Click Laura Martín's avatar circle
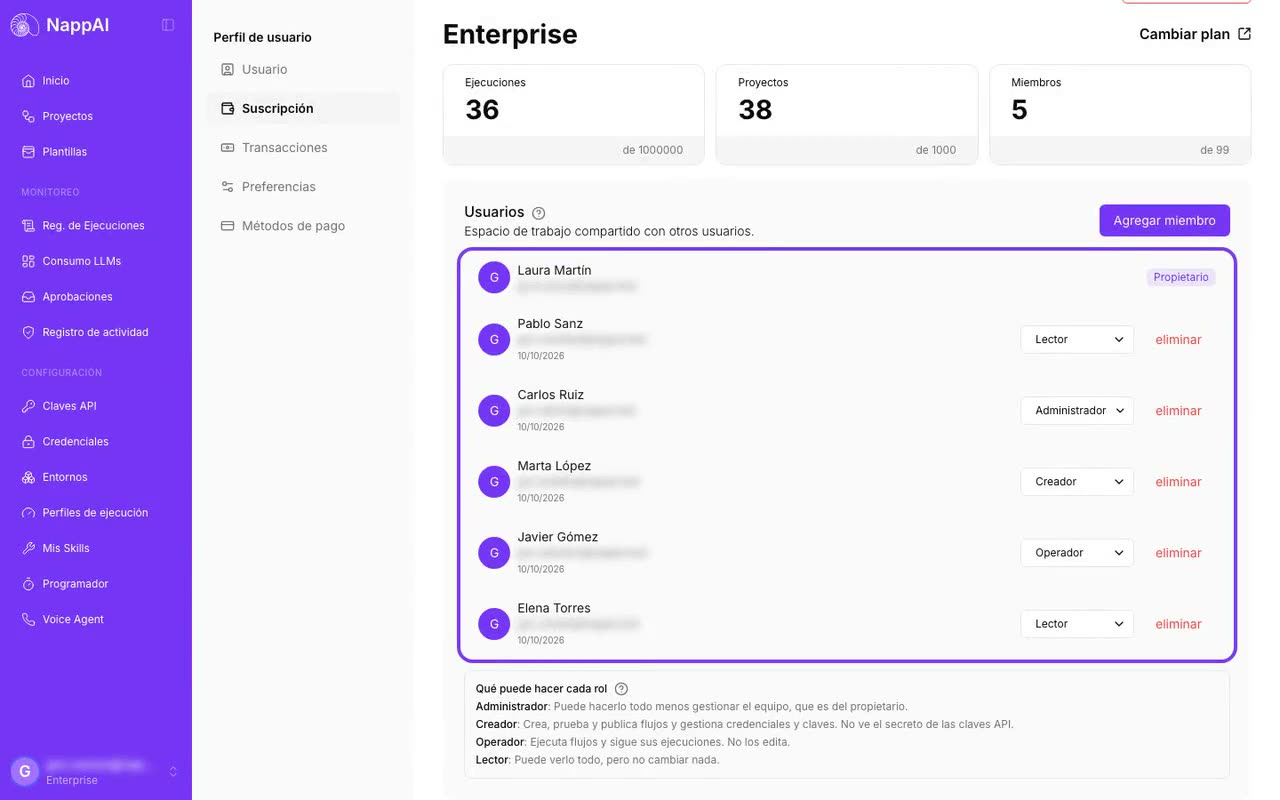 pos(494,277)
